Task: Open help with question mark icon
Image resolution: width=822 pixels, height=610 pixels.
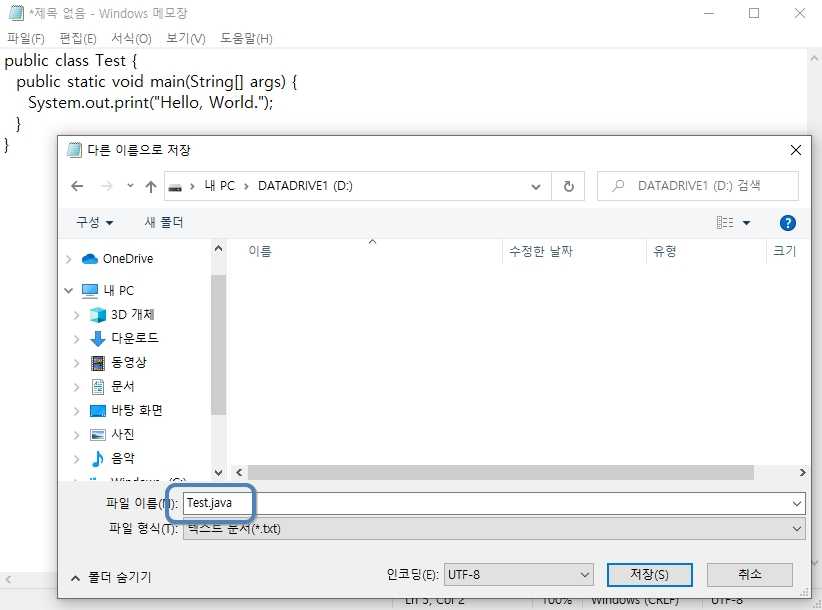Action: 787,223
